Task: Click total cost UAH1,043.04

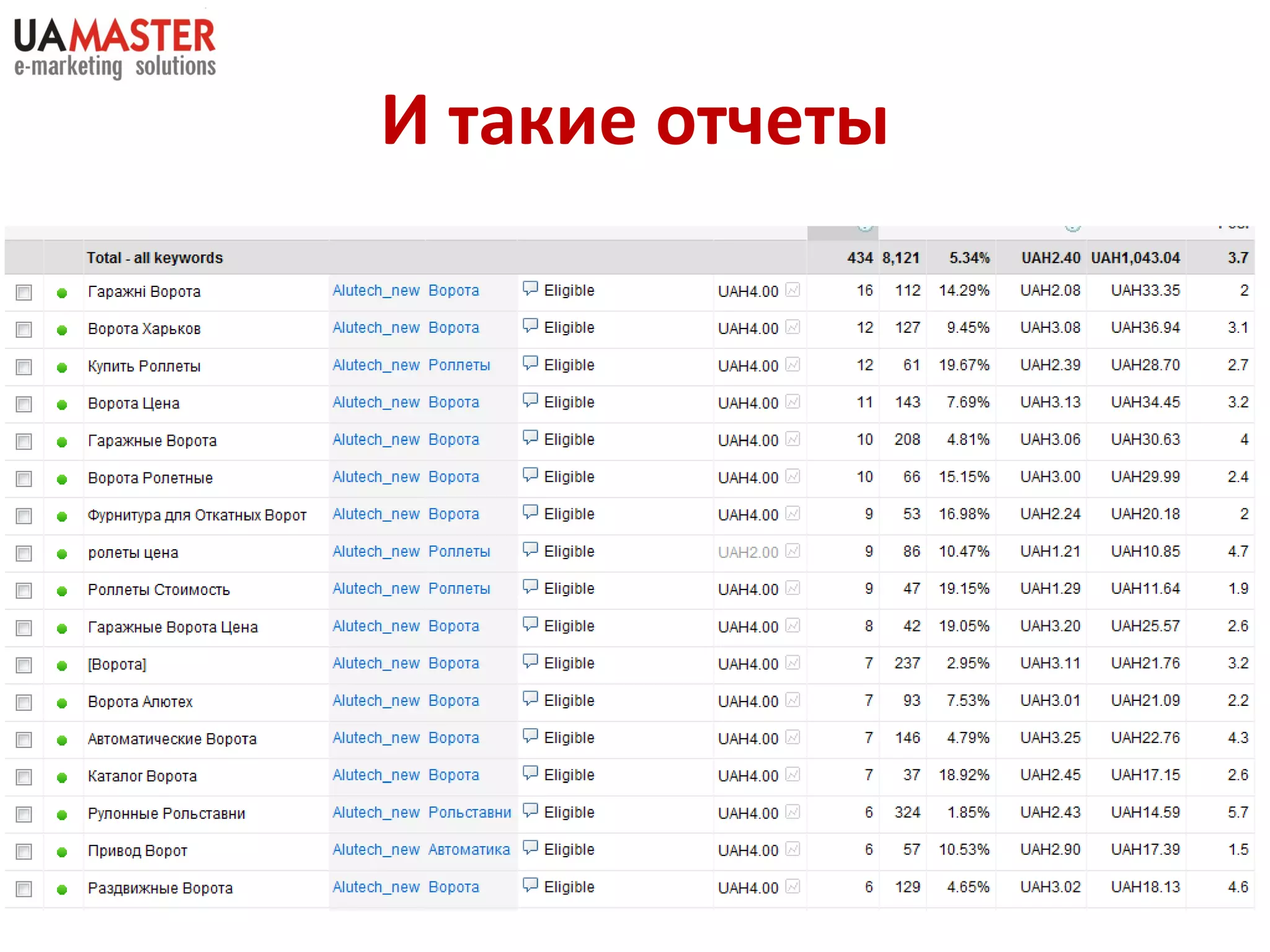Action: click(x=1135, y=258)
